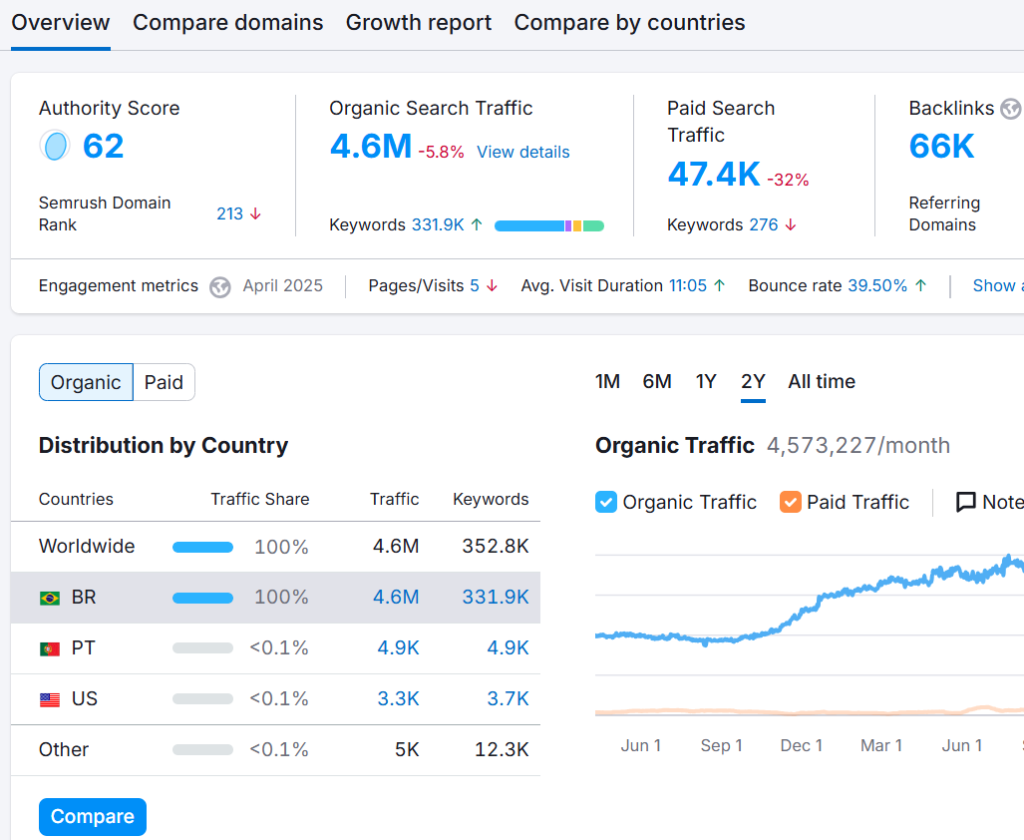
Task: Uncheck the Paid Traffic checkbox
Action: click(x=790, y=502)
